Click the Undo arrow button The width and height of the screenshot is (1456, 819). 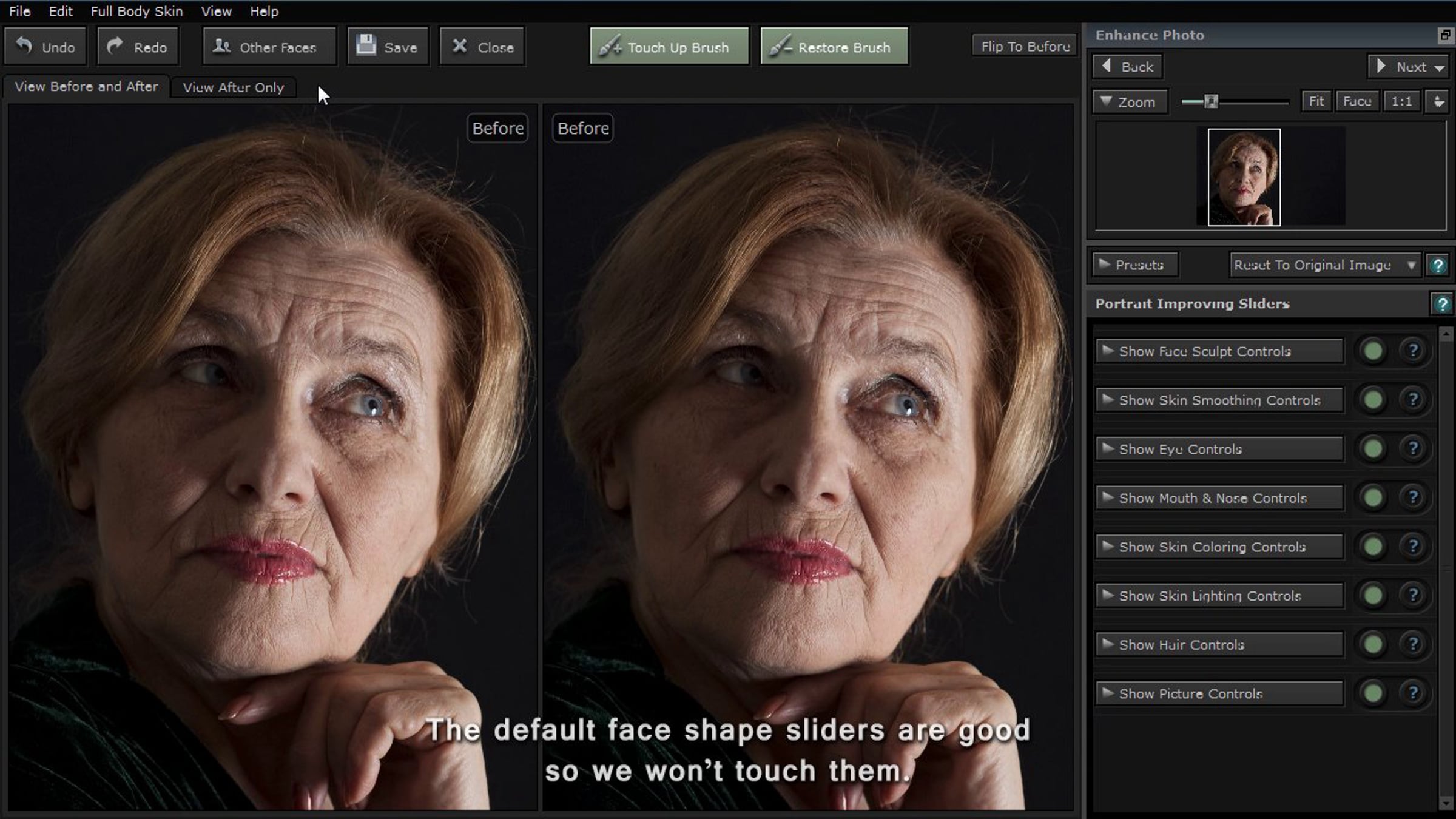pyautogui.click(x=45, y=47)
